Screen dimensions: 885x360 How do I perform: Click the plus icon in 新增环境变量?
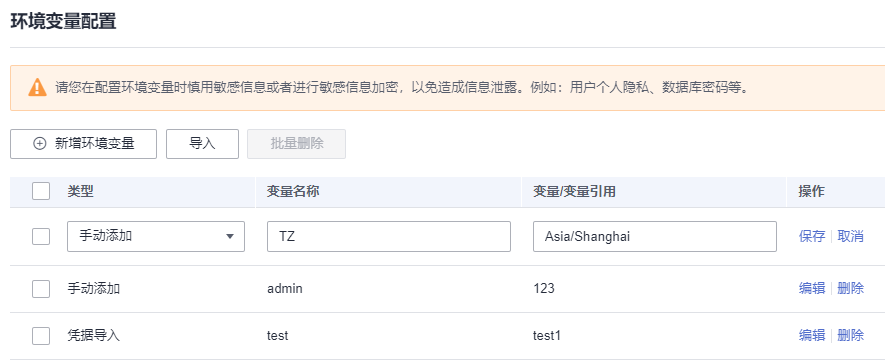point(40,144)
